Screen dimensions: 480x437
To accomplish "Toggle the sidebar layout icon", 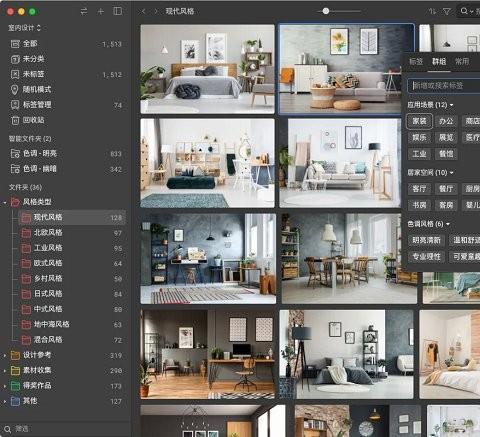I will click(117, 11).
